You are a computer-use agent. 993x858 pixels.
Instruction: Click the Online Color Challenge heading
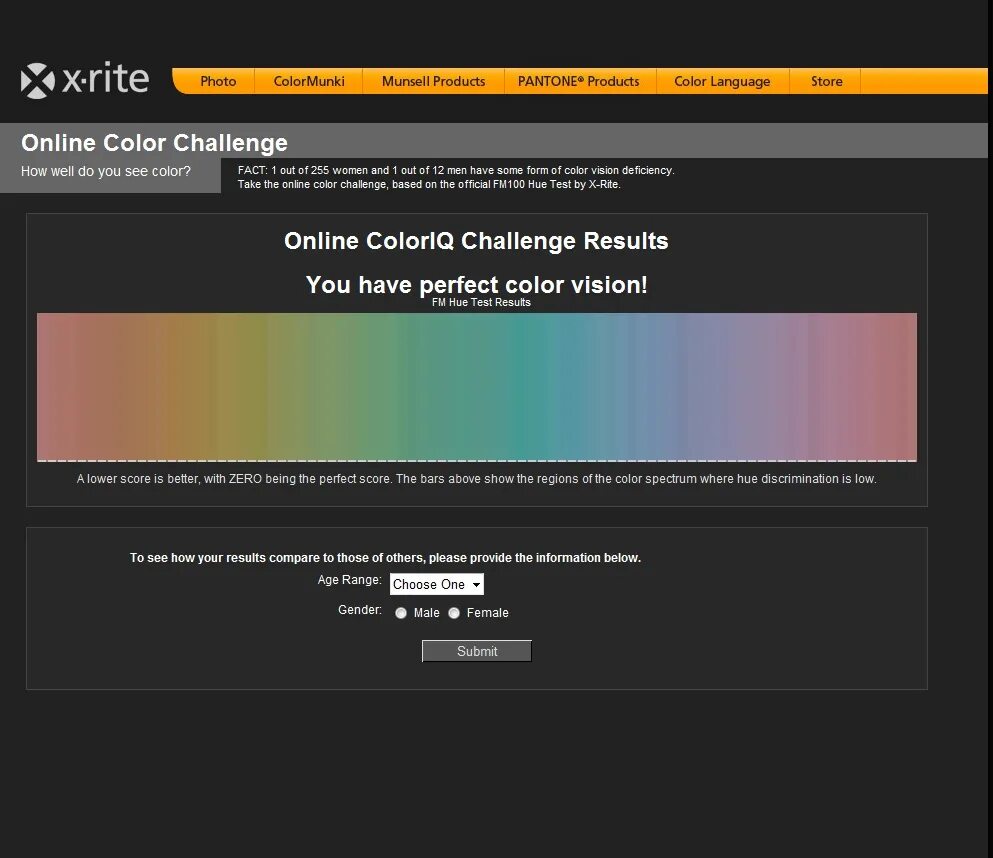pos(155,142)
